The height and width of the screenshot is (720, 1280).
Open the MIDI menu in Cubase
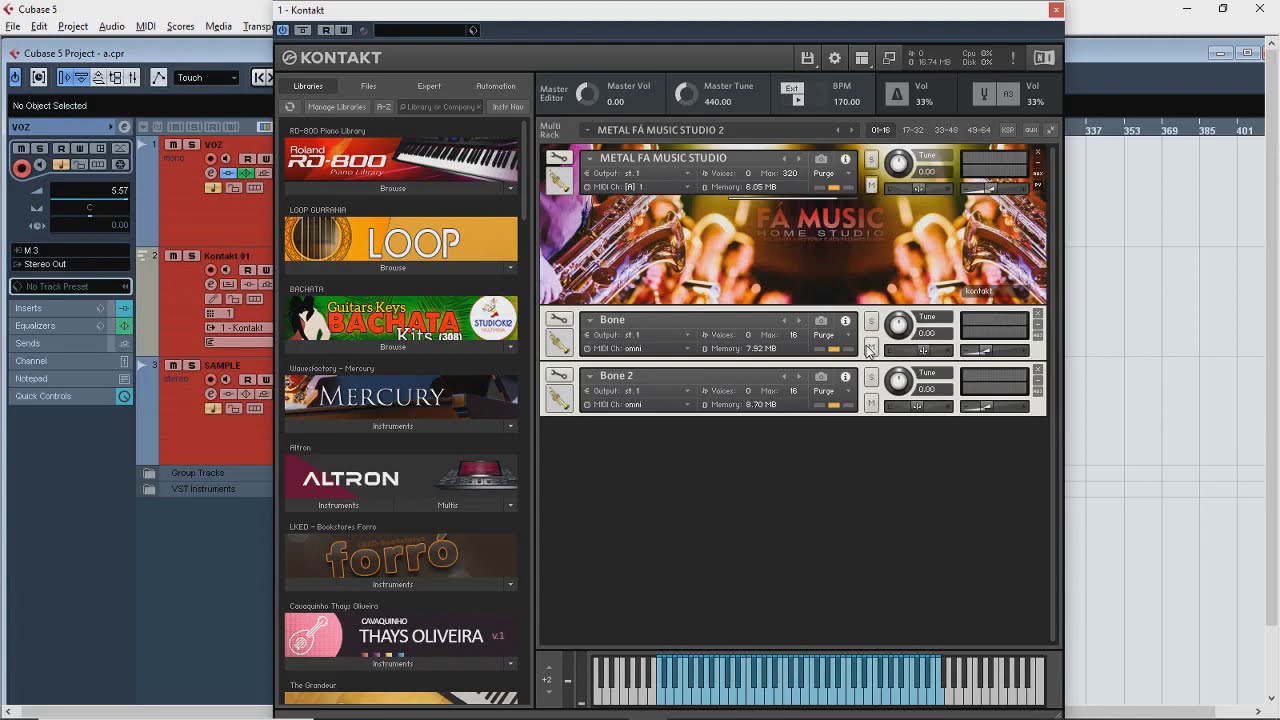point(146,26)
